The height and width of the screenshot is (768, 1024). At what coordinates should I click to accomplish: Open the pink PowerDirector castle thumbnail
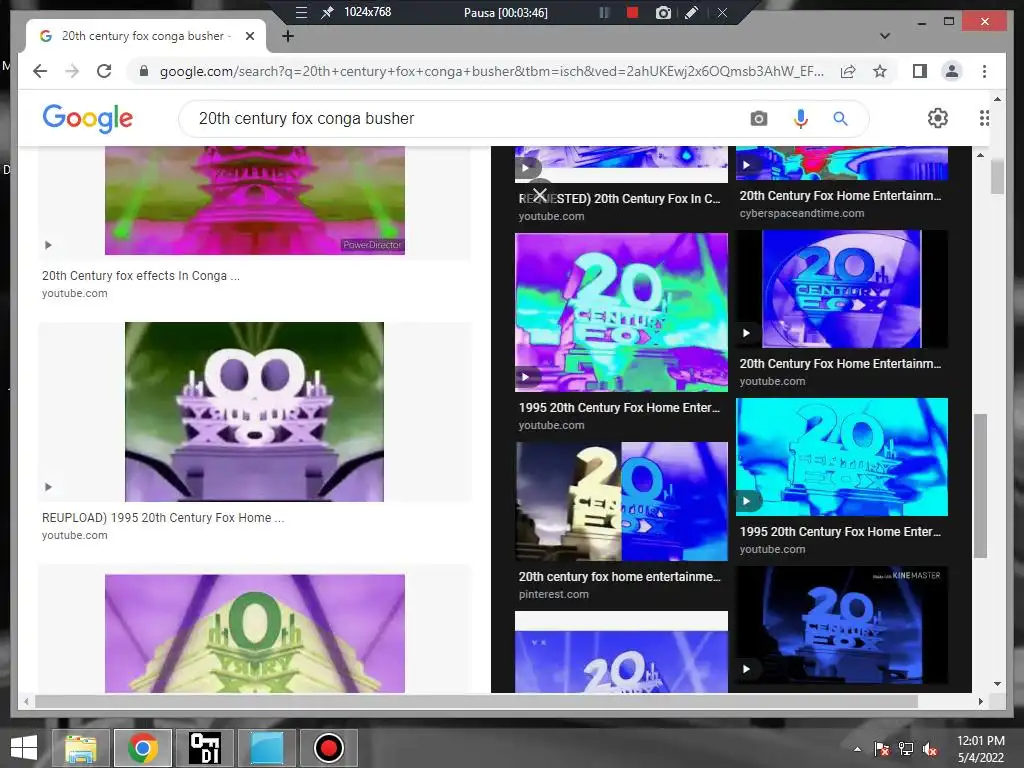255,200
